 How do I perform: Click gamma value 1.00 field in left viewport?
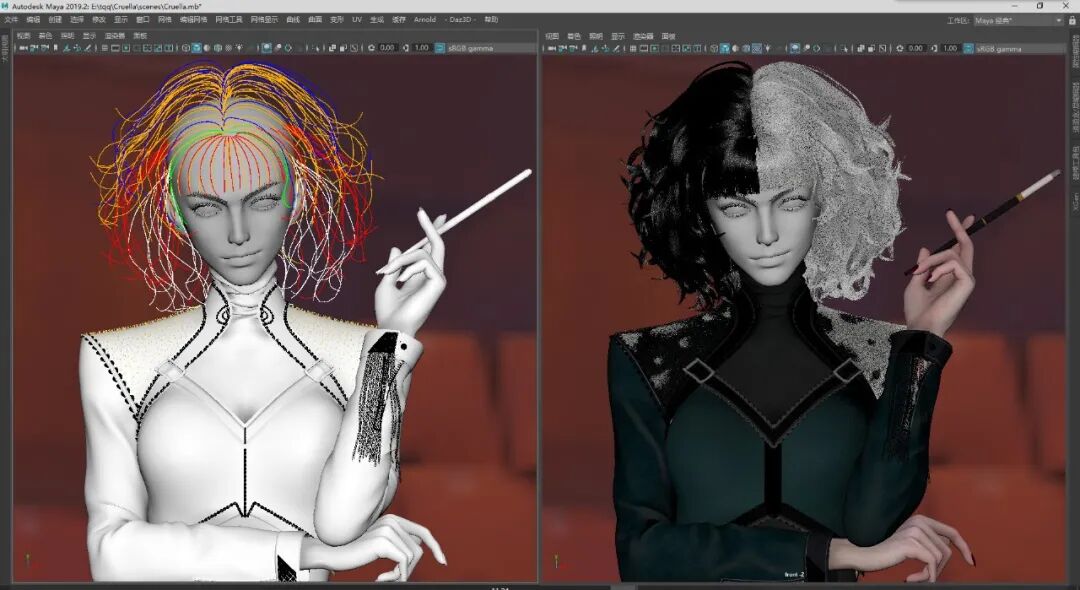click(422, 48)
